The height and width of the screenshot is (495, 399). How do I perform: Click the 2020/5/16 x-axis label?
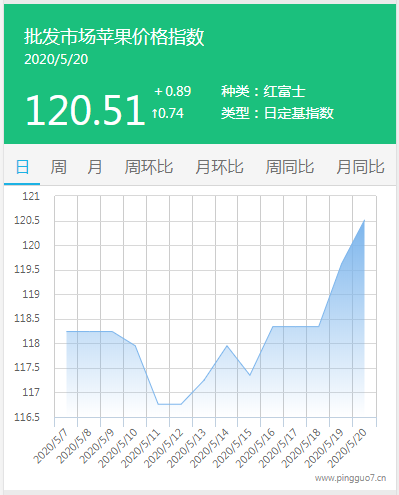click(x=255, y=448)
